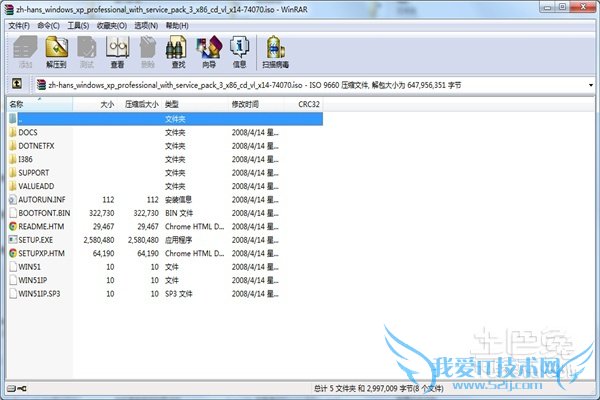Viewport: 600px width, 400px height.
Task: Click the status bar total summary text
Action: tap(378, 389)
